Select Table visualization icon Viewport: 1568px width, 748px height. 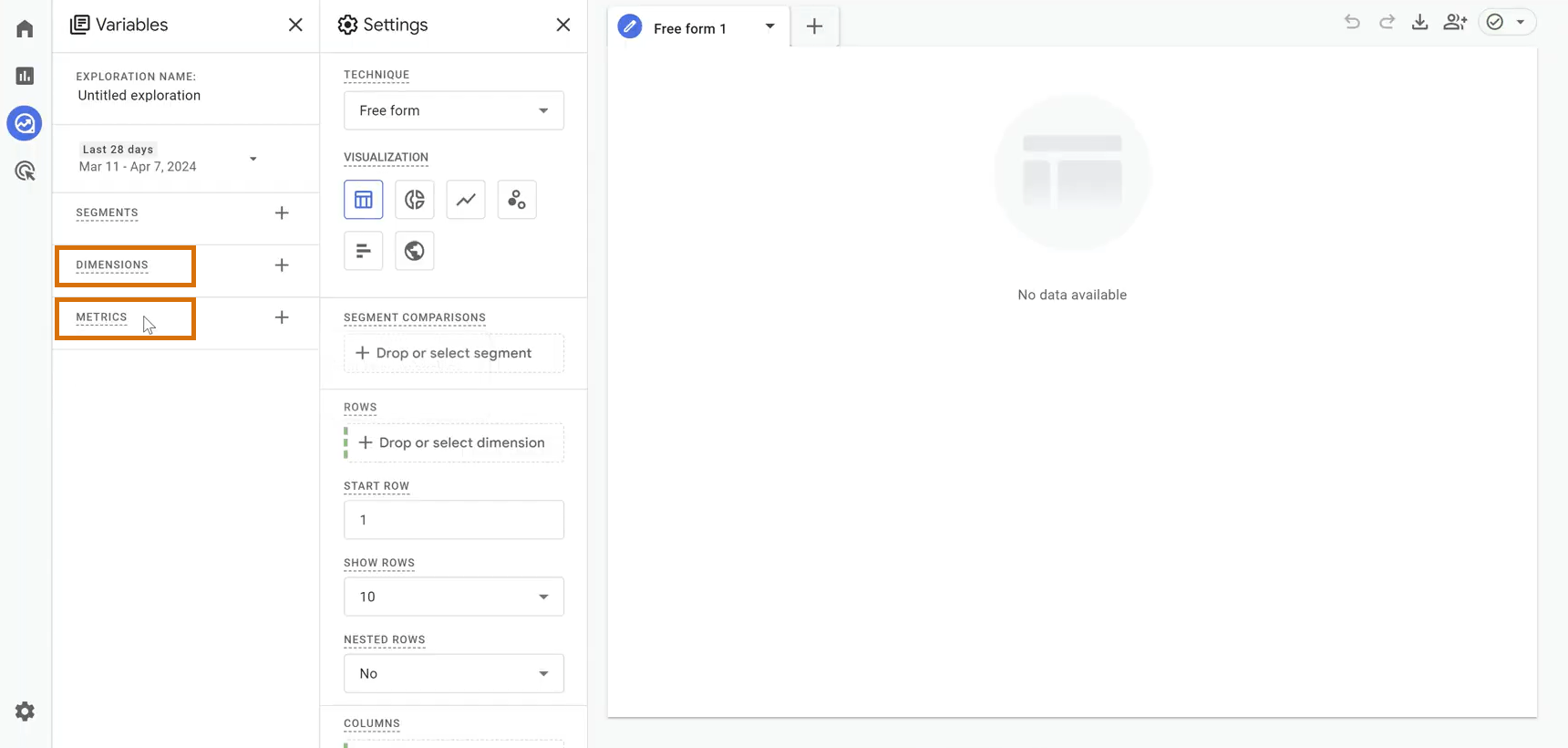[x=364, y=200]
